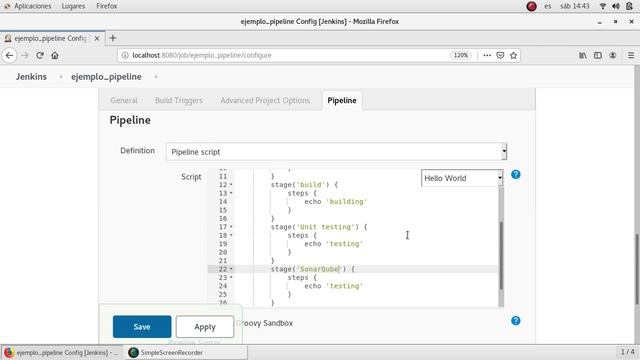
Task: Open a new browser tab
Action: pos(113,38)
